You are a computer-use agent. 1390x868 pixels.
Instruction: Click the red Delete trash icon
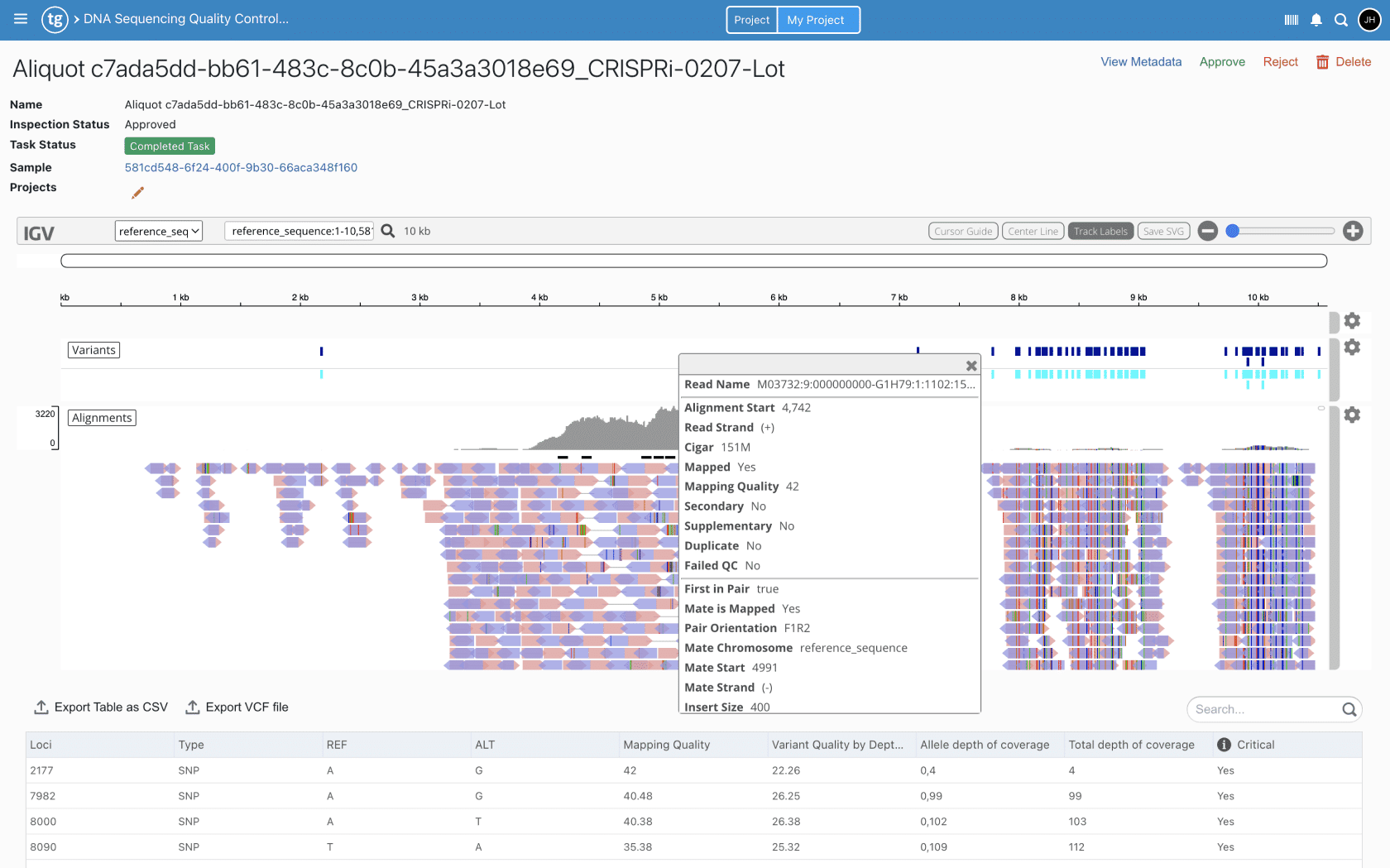pyautogui.click(x=1321, y=61)
